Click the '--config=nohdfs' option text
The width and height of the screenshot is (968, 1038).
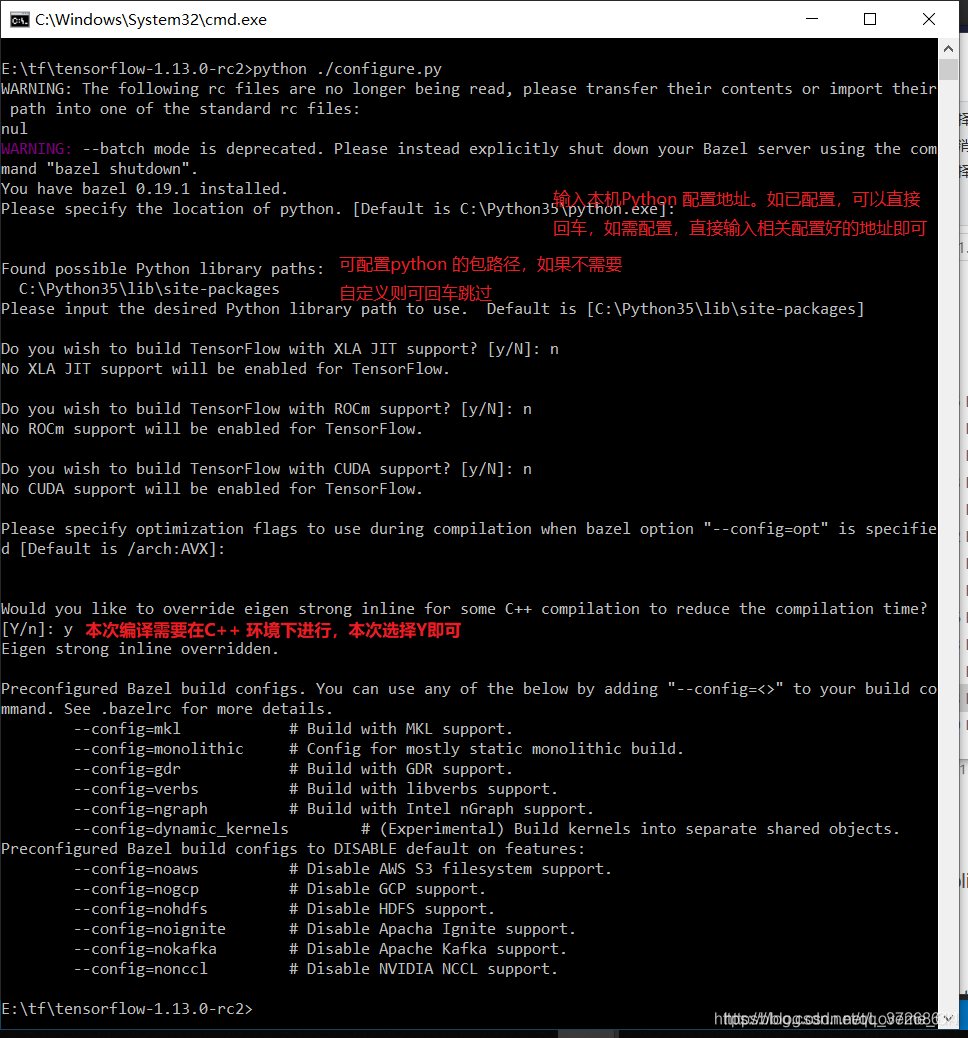140,909
